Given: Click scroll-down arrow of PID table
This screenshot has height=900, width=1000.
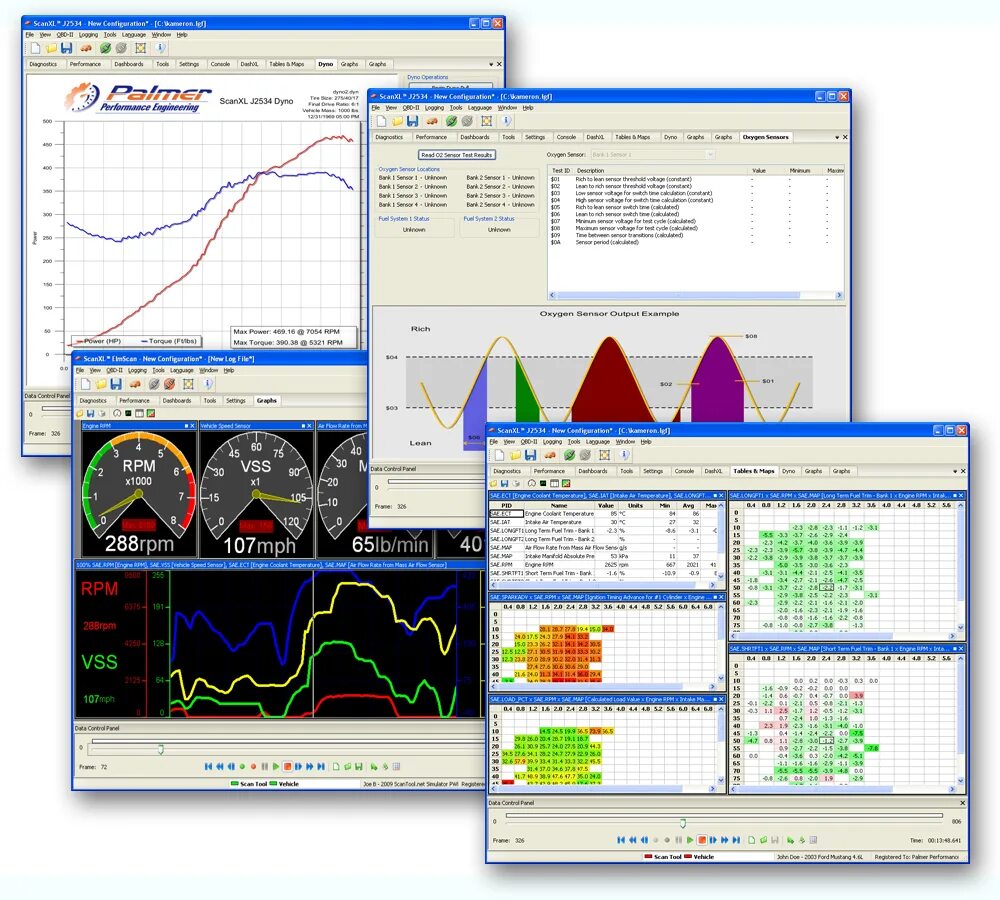Looking at the screenshot, I should 721,576.
